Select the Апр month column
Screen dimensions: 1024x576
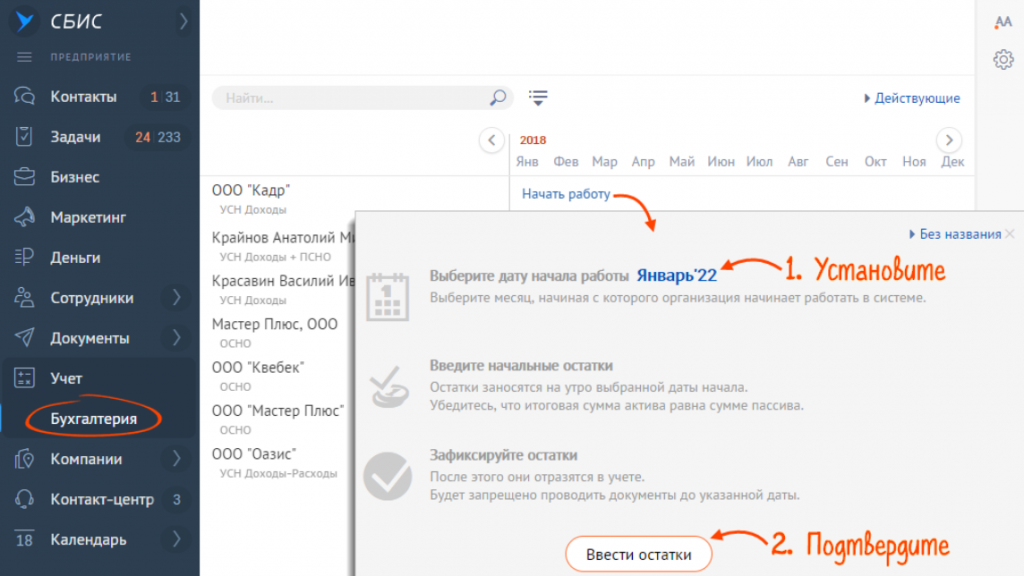[x=643, y=161]
